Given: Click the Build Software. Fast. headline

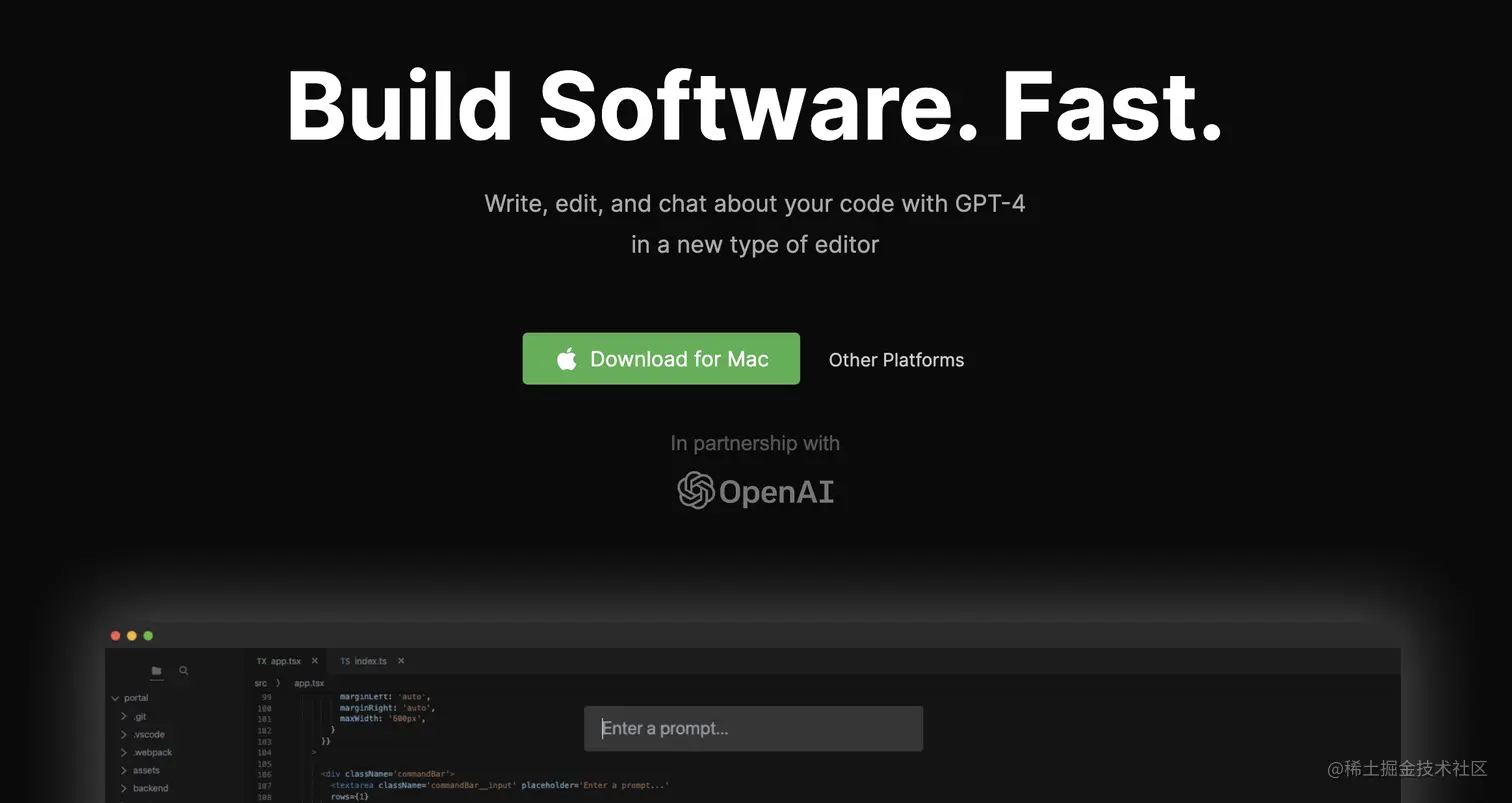Looking at the screenshot, I should click(755, 107).
